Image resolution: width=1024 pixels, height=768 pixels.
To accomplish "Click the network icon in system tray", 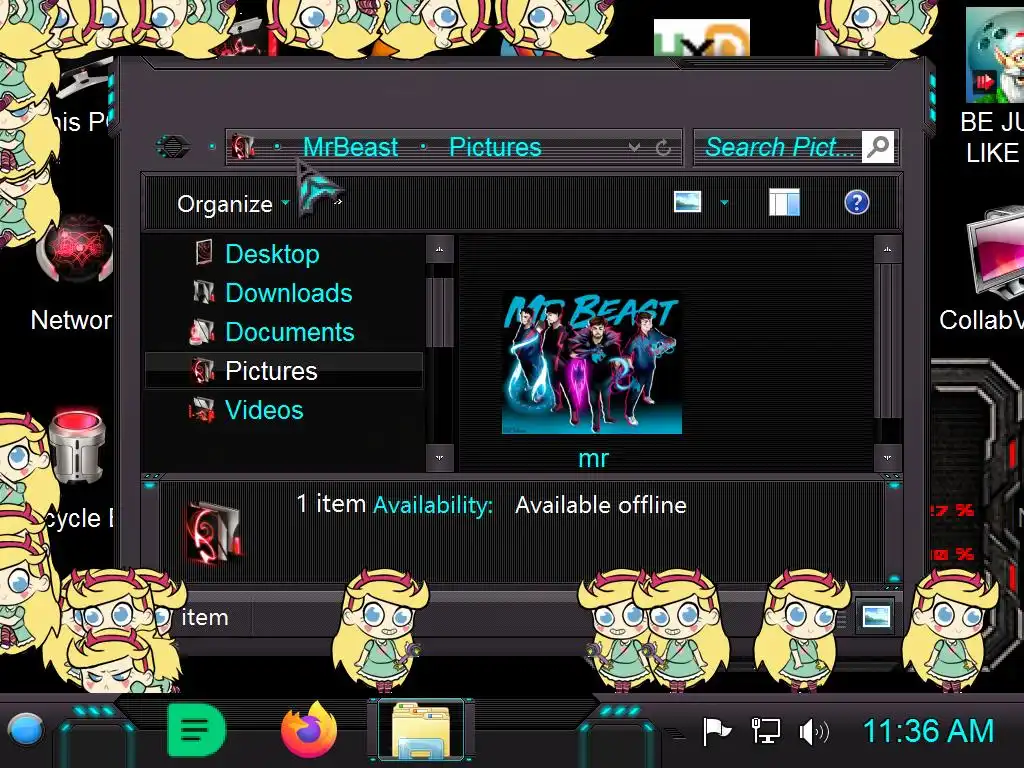I will tap(765, 731).
